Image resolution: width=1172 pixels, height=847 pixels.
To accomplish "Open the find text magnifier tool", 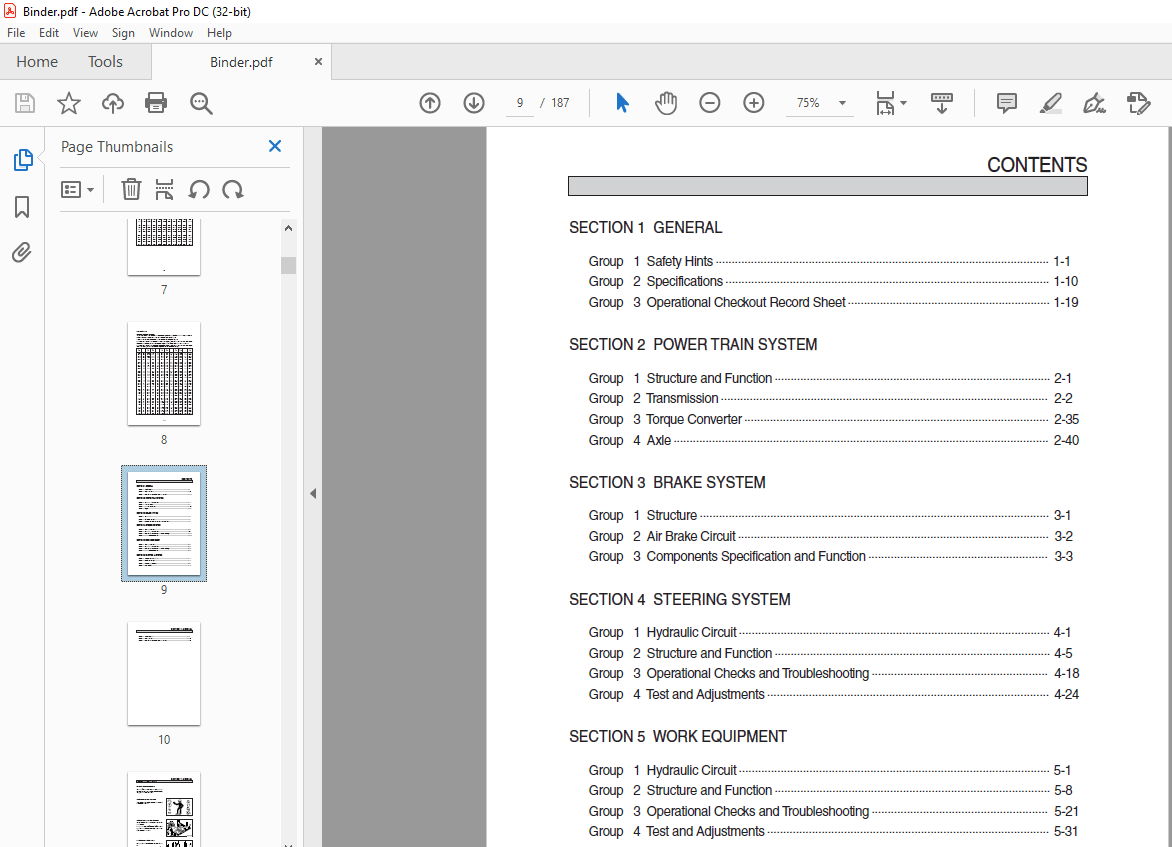I will 201,103.
